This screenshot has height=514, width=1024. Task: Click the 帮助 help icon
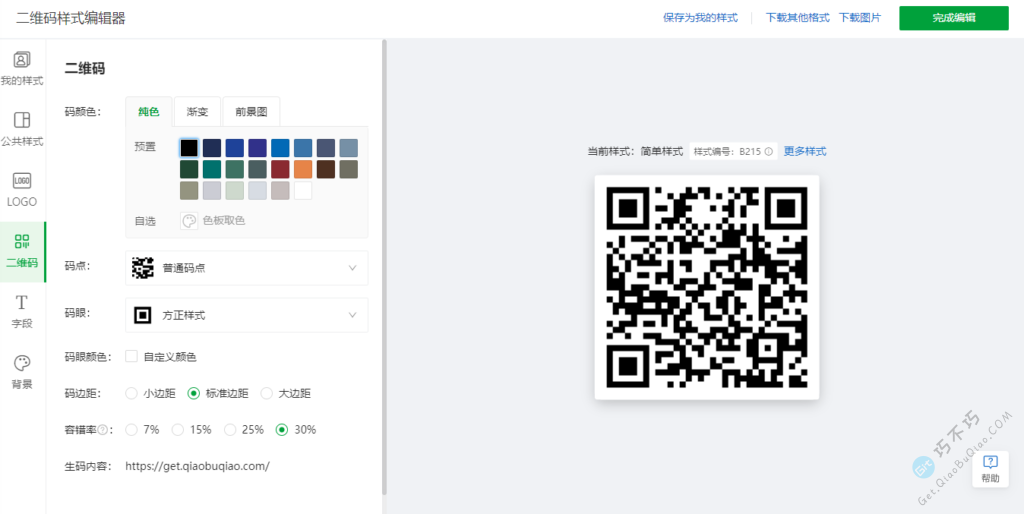pyautogui.click(x=990, y=462)
